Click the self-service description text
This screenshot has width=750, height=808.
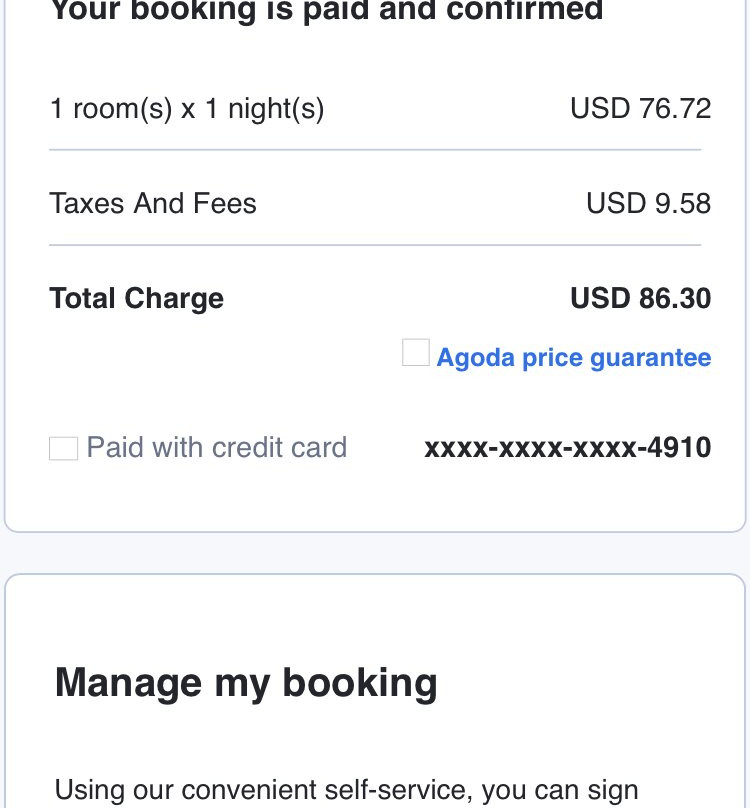(346, 790)
